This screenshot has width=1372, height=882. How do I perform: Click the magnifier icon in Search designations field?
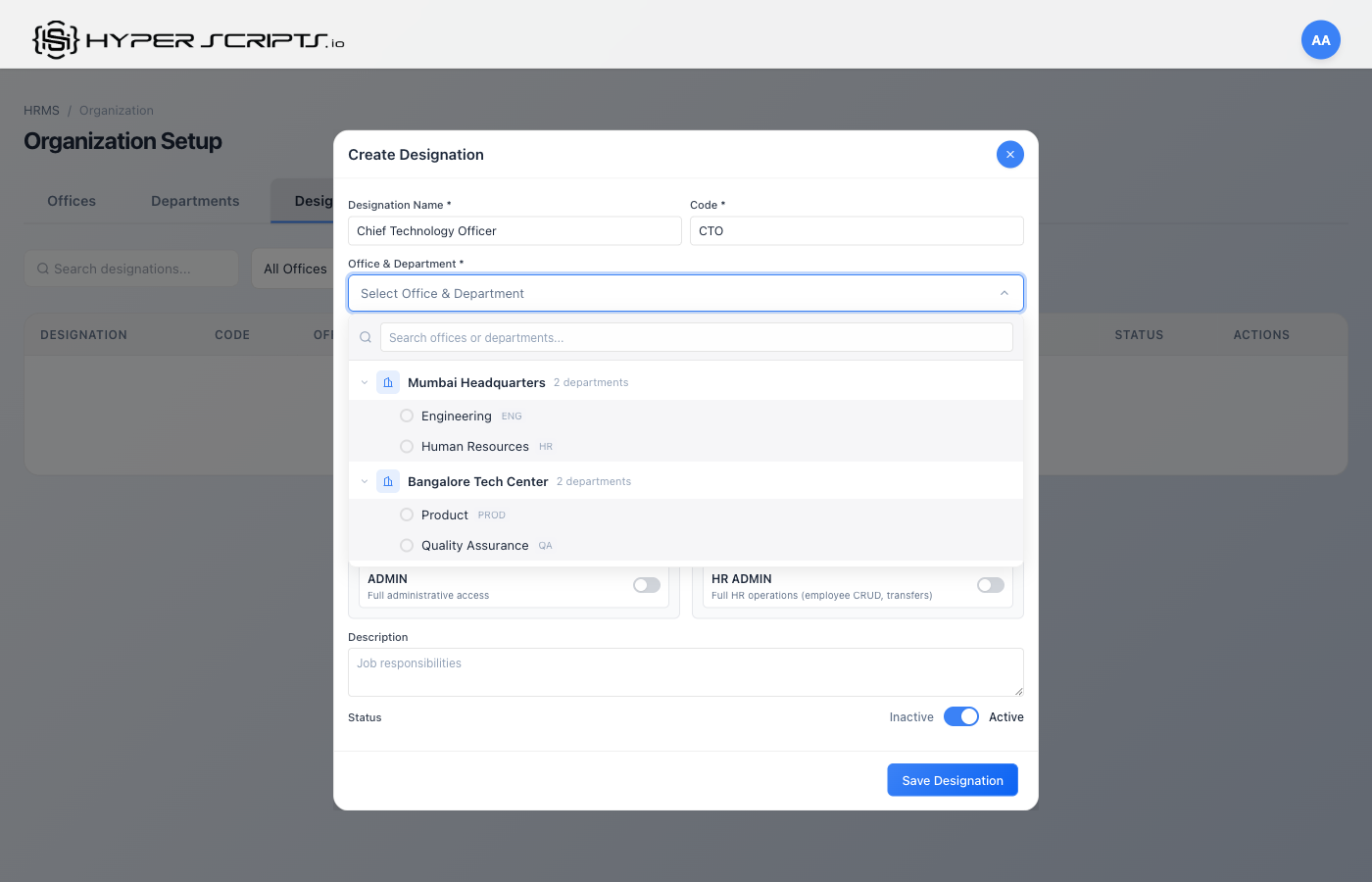[x=42, y=268]
